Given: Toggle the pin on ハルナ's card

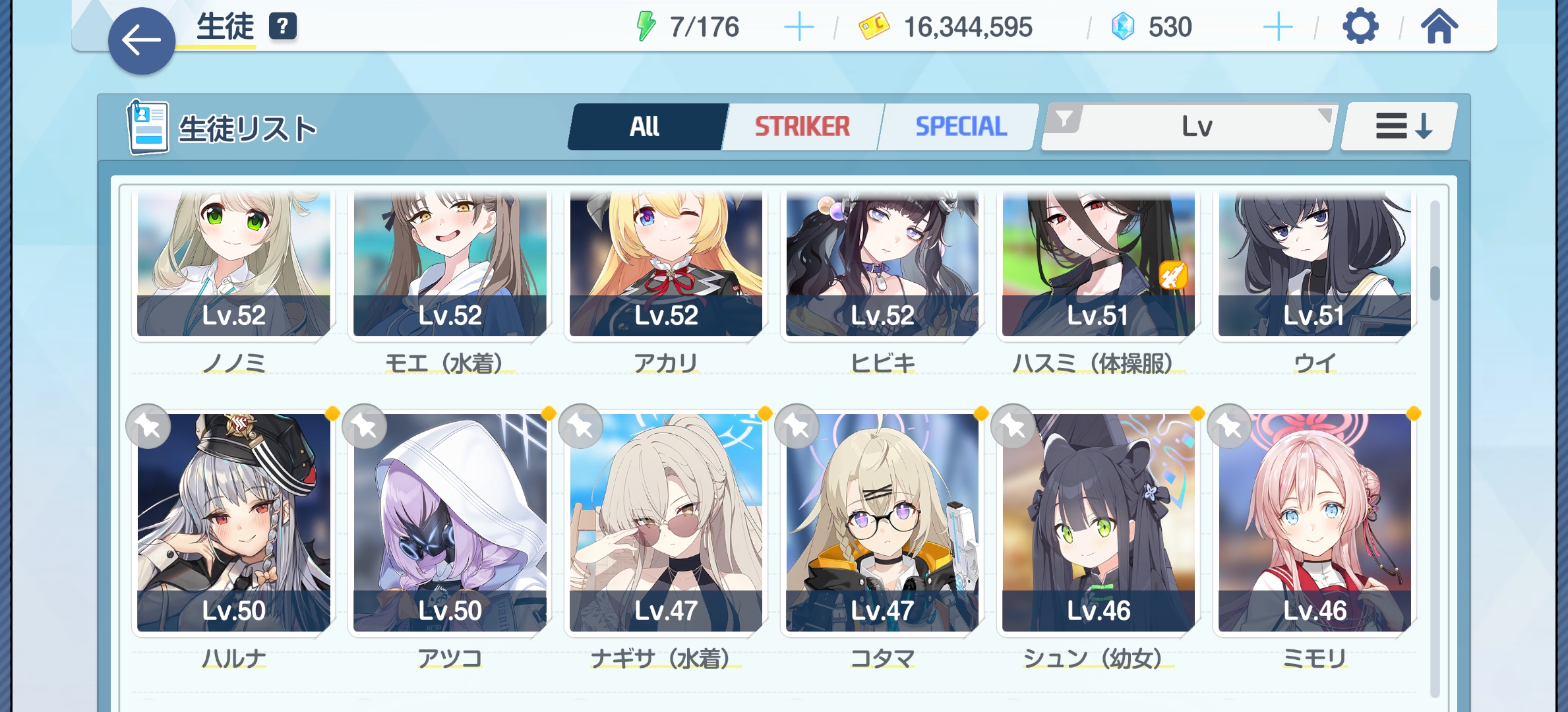Looking at the screenshot, I should (148, 427).
